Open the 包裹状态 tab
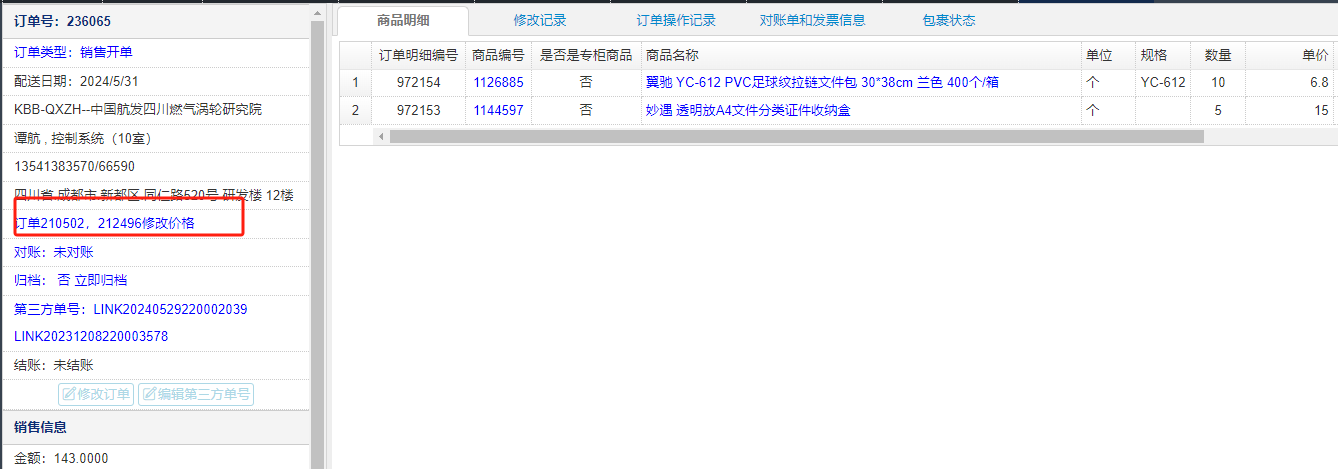 (x=949, y=20)
